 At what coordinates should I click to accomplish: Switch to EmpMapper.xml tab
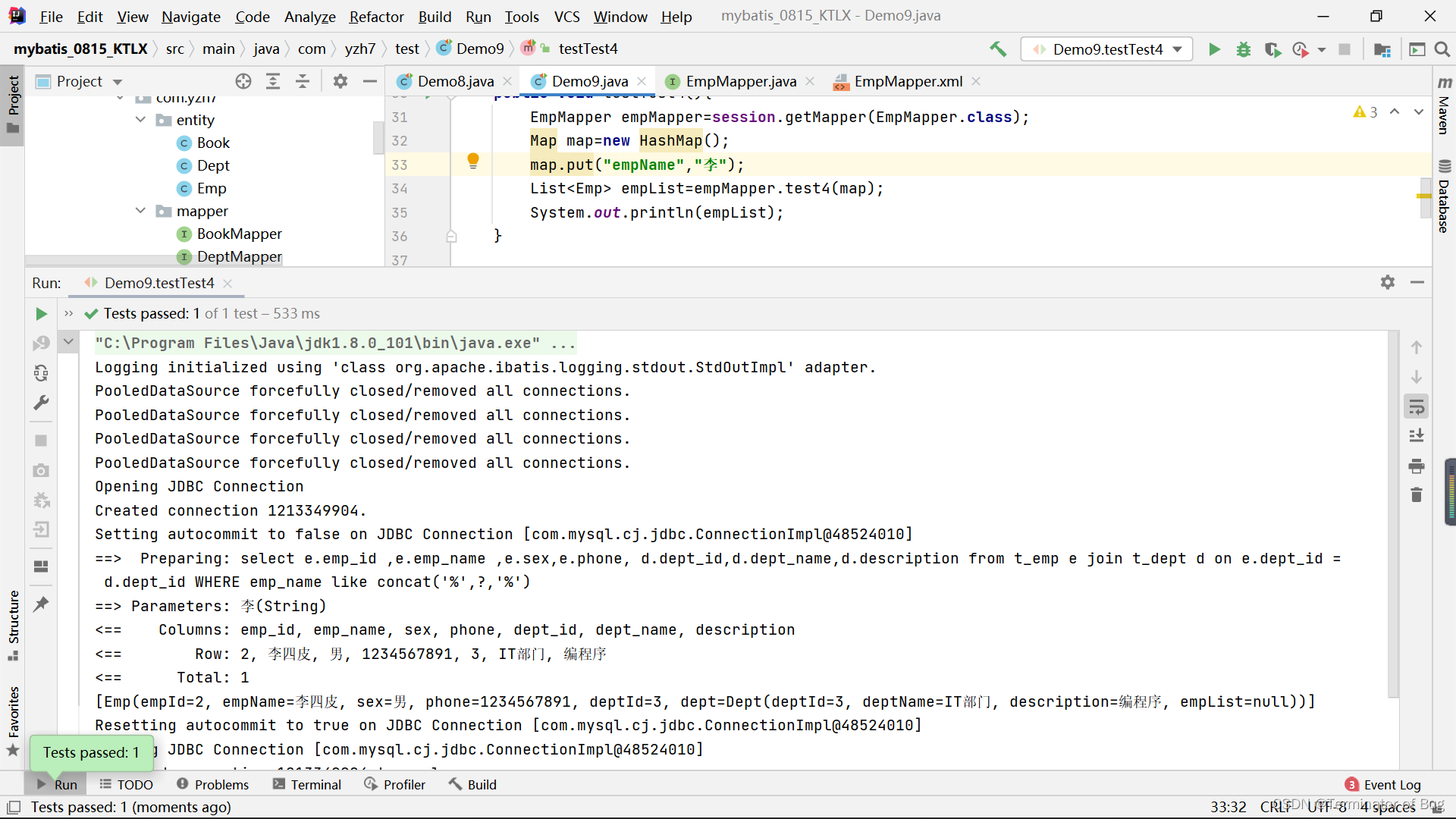click(x=908, y=81)
